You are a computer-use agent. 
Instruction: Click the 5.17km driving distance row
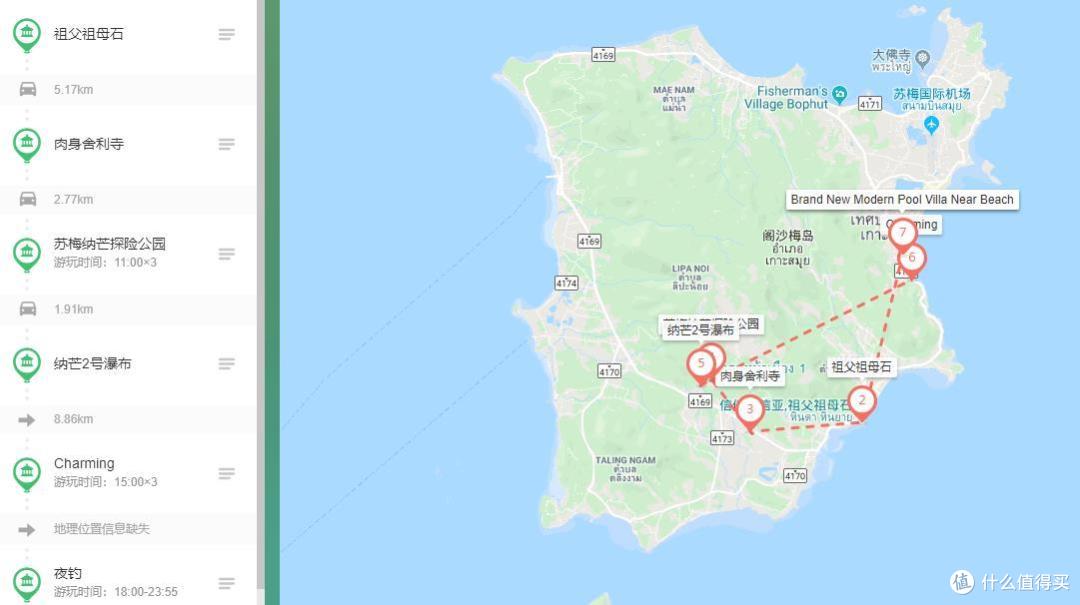[128, 89]
